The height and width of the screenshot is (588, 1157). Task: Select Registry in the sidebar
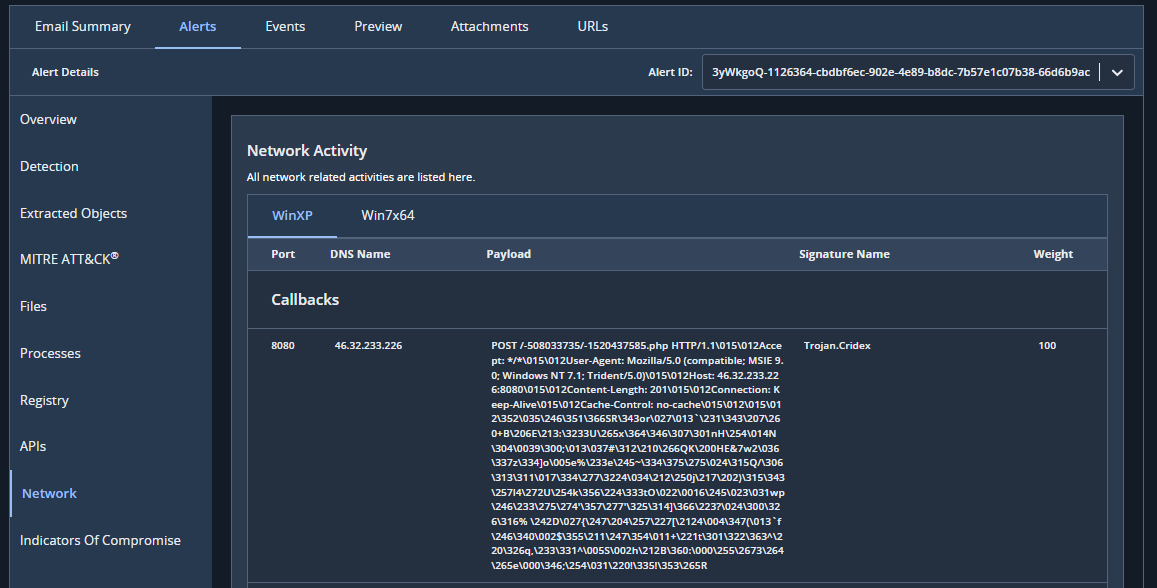(44, 401)
